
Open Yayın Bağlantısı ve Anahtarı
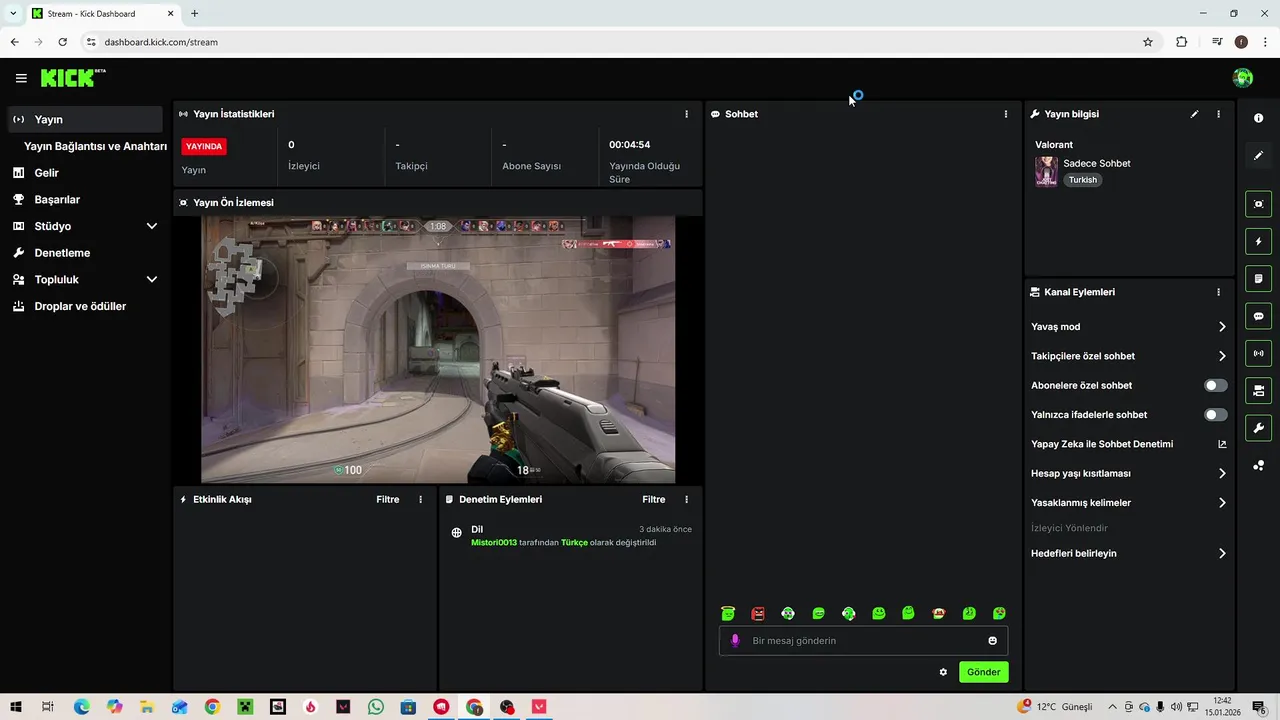pos(95,146)
